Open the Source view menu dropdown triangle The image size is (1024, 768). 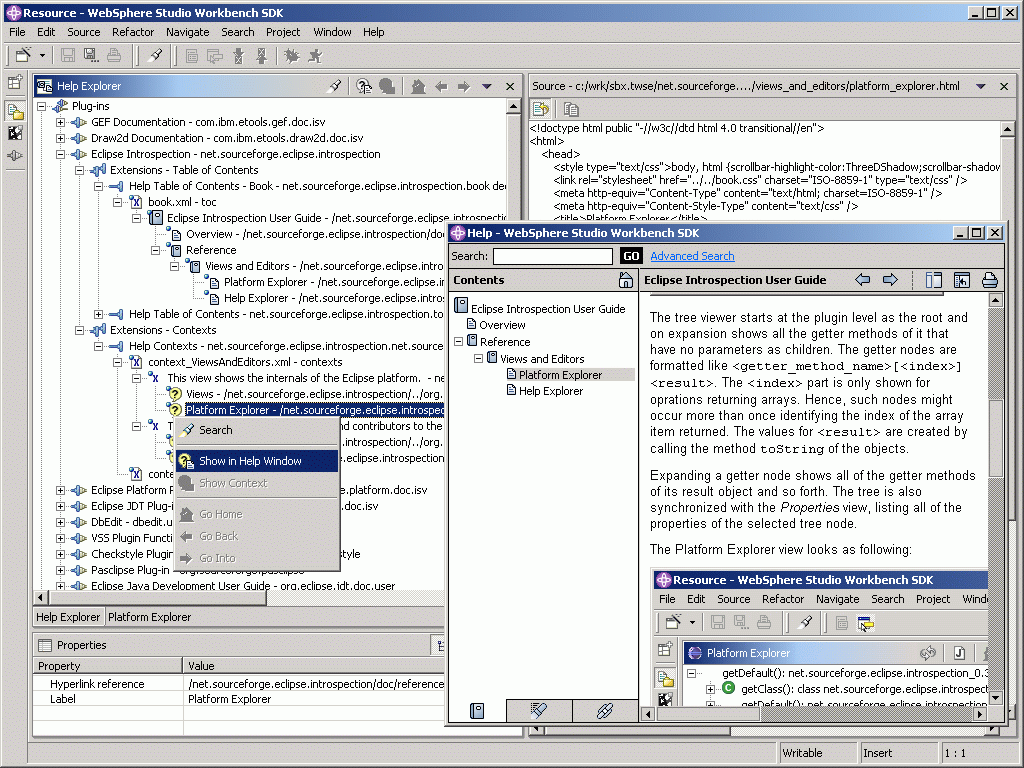pos(980,86)
